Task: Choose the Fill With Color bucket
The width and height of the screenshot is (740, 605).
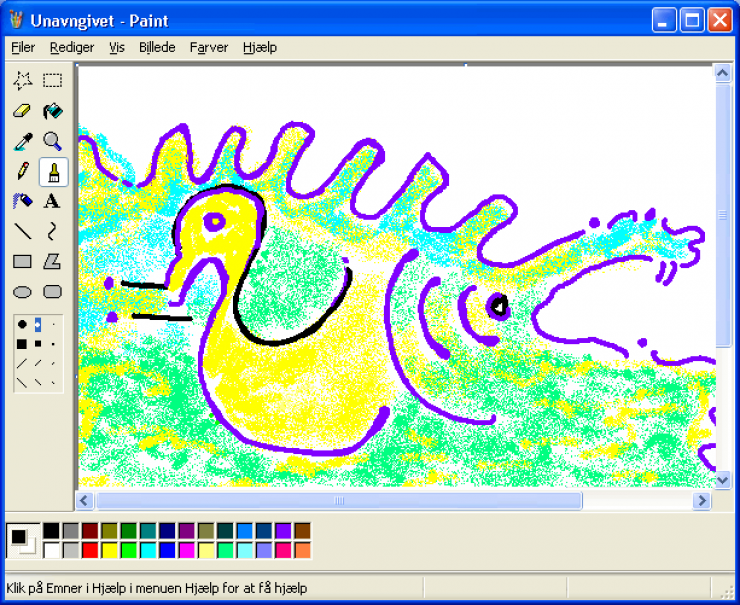Action: (x=52, y=111)
